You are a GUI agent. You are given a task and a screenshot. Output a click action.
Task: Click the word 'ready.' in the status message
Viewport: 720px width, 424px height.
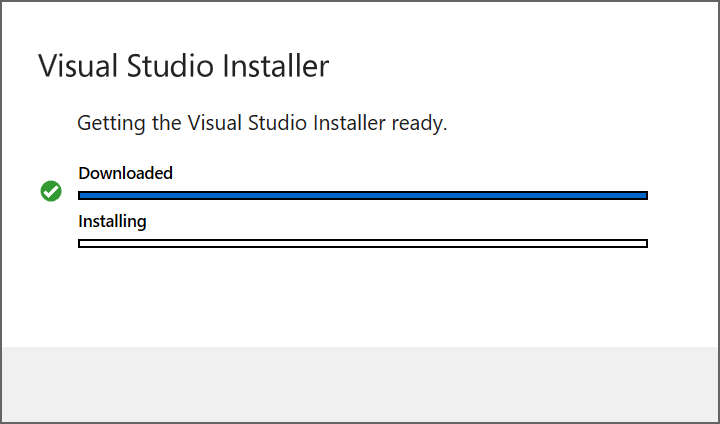(419, 124)
